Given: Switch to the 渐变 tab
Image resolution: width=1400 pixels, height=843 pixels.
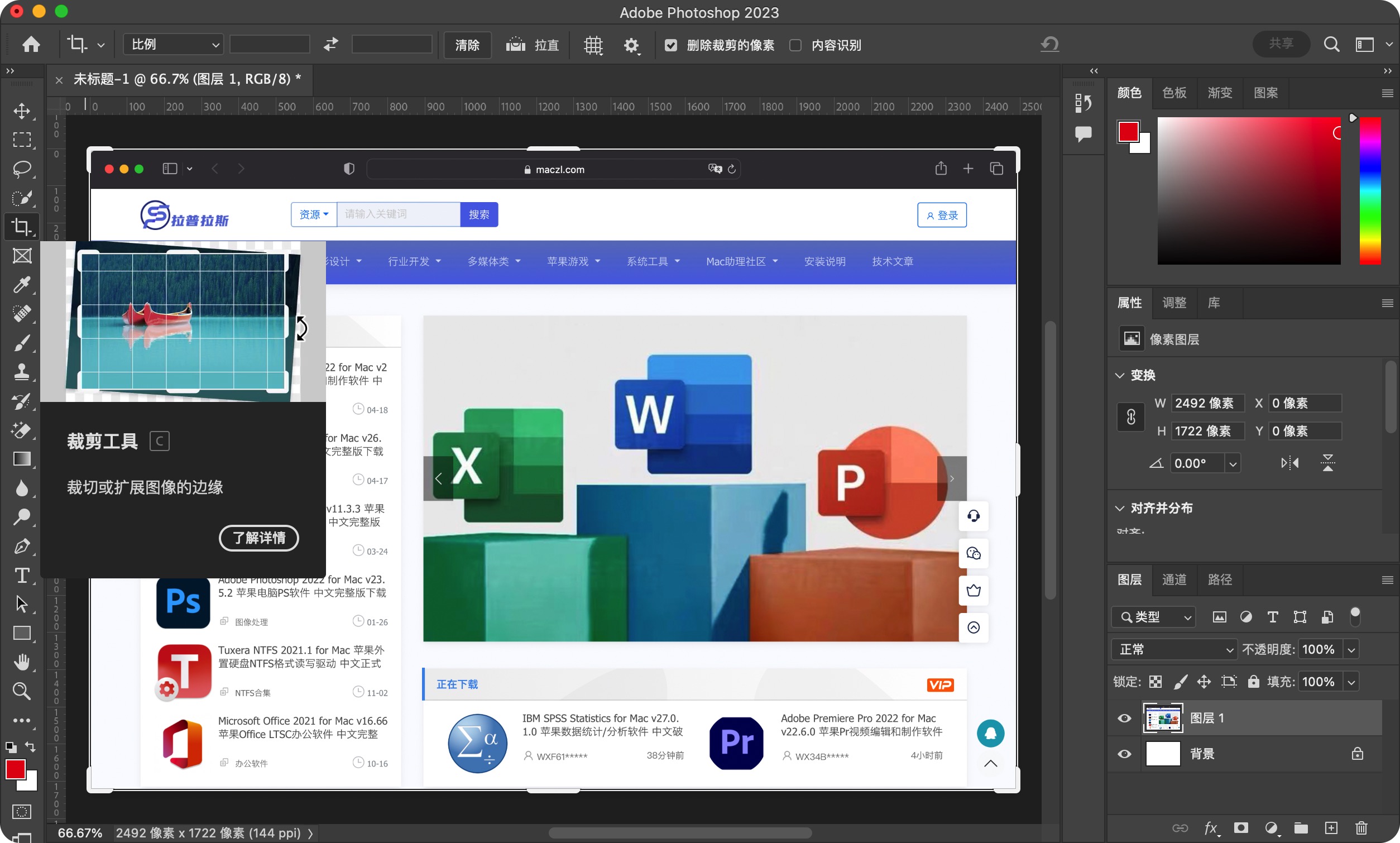Looking at the screenshot, I should [1219, 93].
